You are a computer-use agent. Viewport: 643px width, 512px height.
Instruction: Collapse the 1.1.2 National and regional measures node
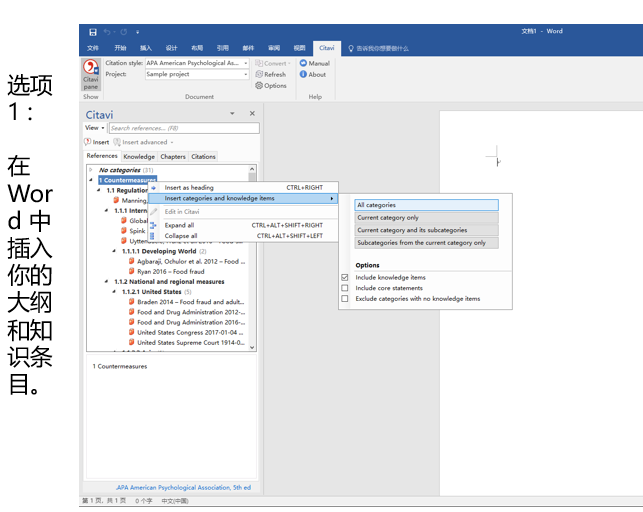tap(107, 282)
